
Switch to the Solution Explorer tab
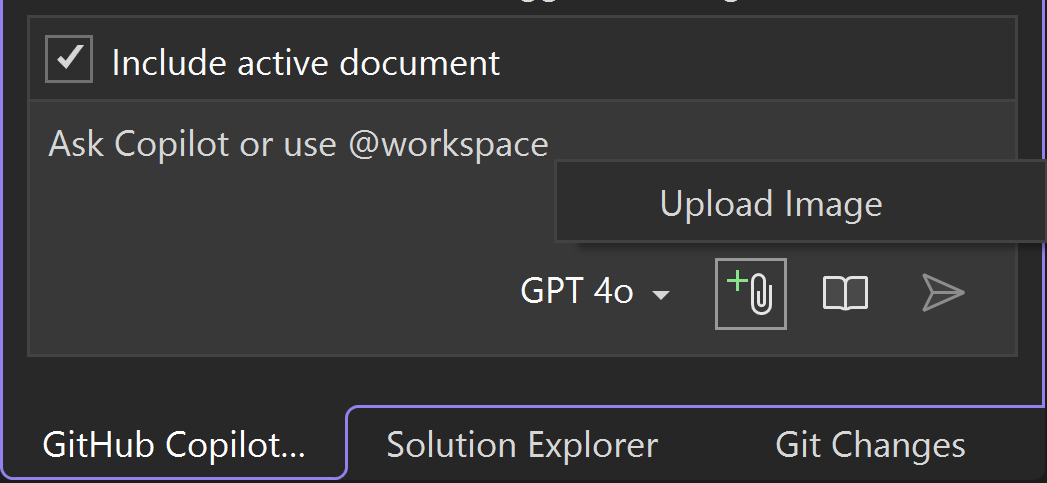[522, 444]
